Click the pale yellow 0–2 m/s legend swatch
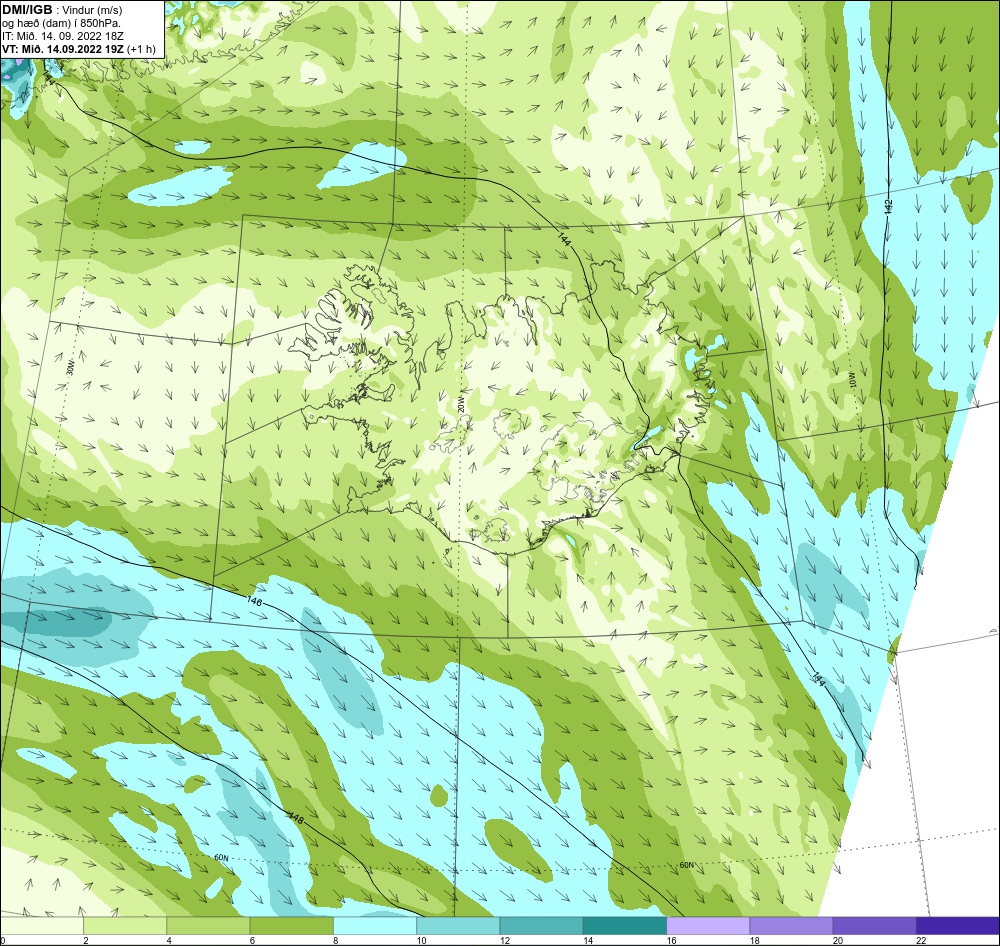Image resolution: width=1000 pixels, height=946 pixels. [x=41, y=924]
